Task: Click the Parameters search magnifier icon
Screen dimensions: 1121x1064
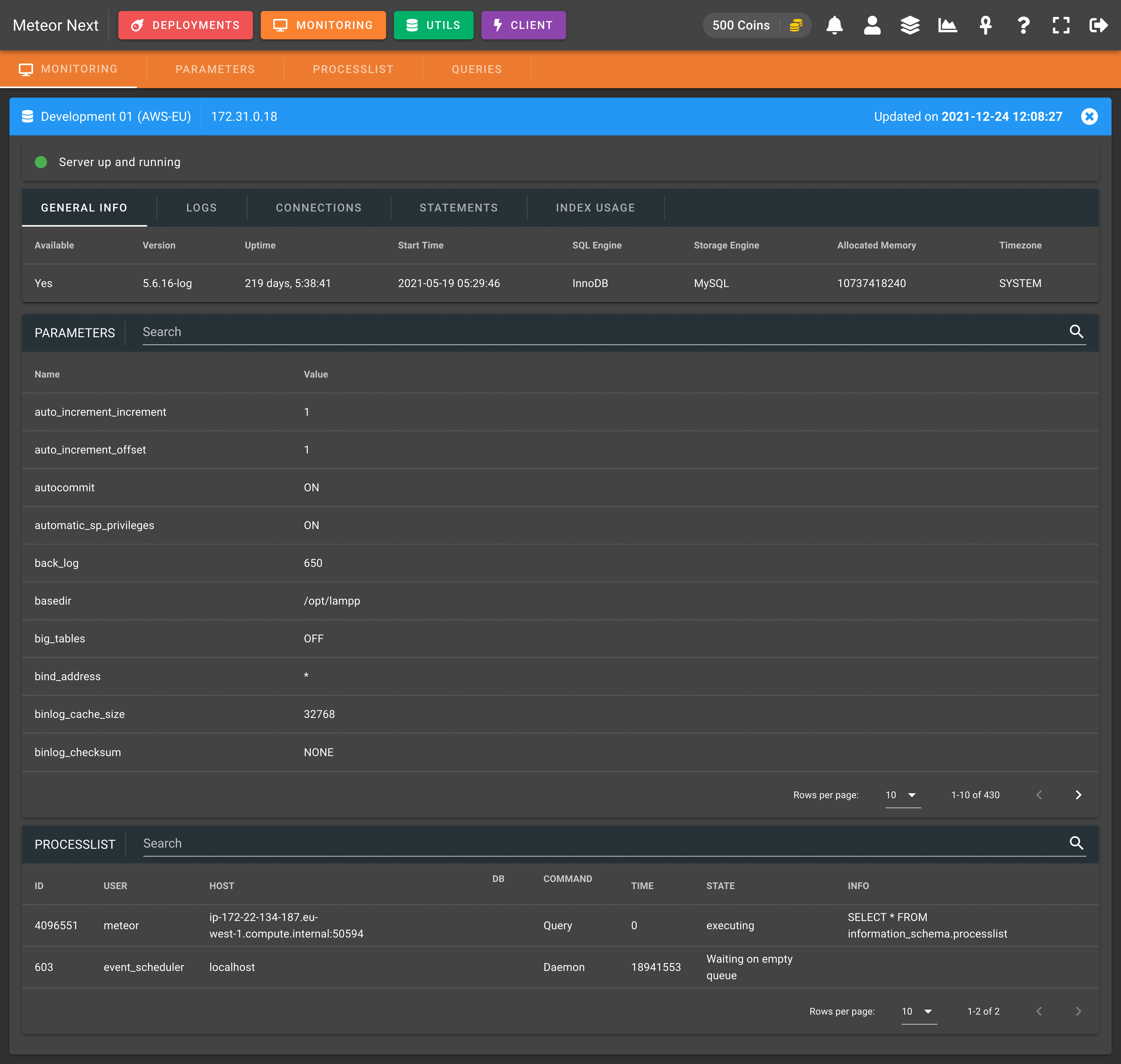Action: pos(1076,331)
